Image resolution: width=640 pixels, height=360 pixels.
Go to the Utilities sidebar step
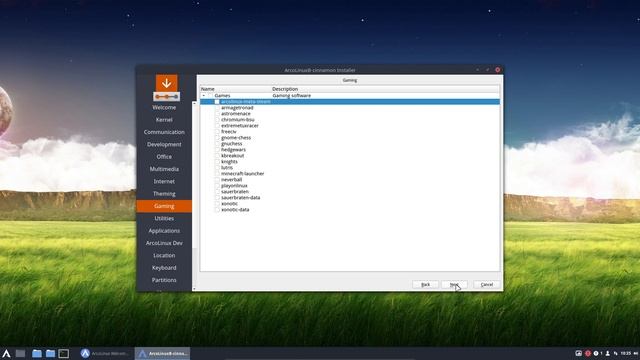(164, 218)
